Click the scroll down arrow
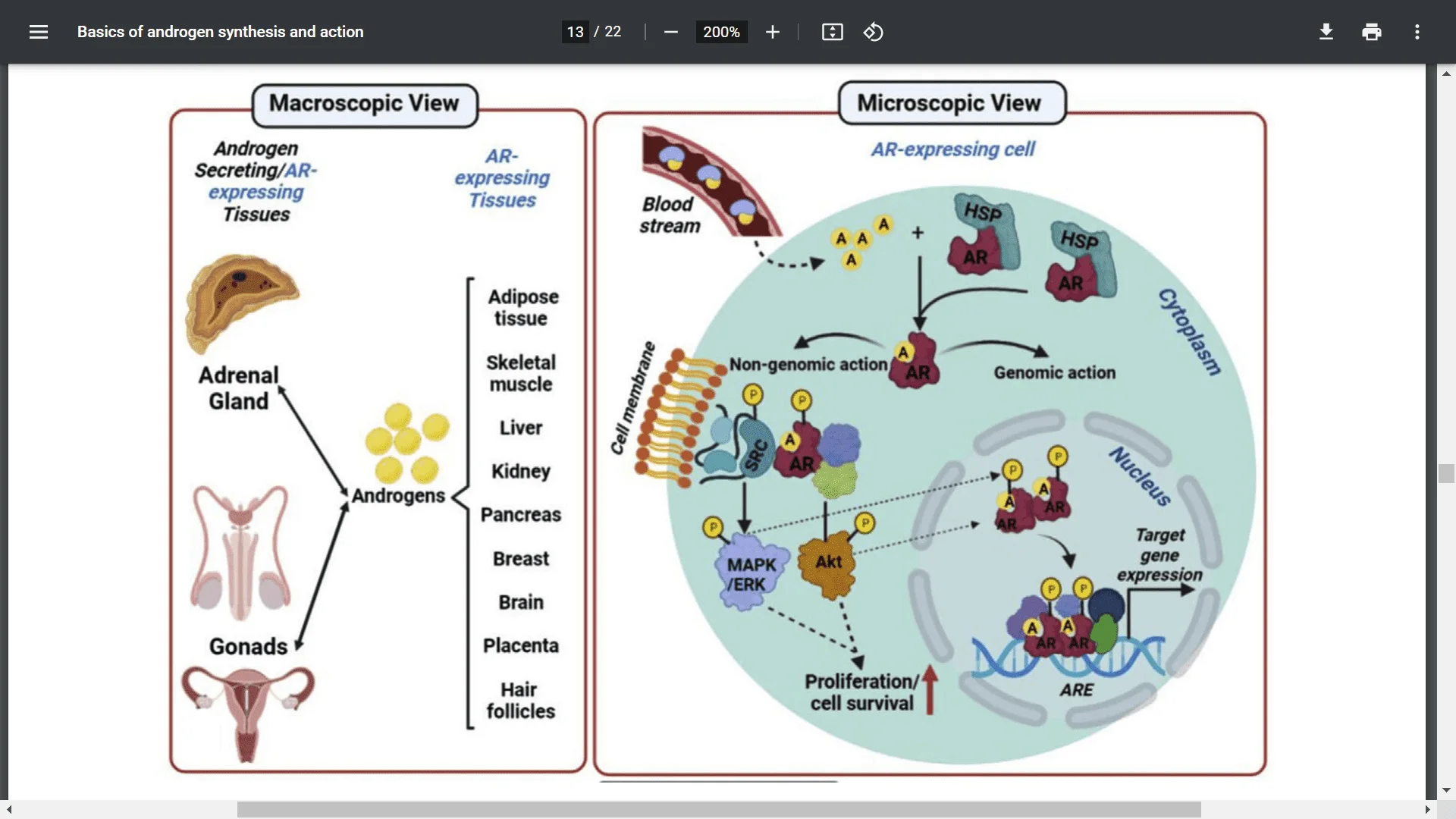 click(1446, 790)
